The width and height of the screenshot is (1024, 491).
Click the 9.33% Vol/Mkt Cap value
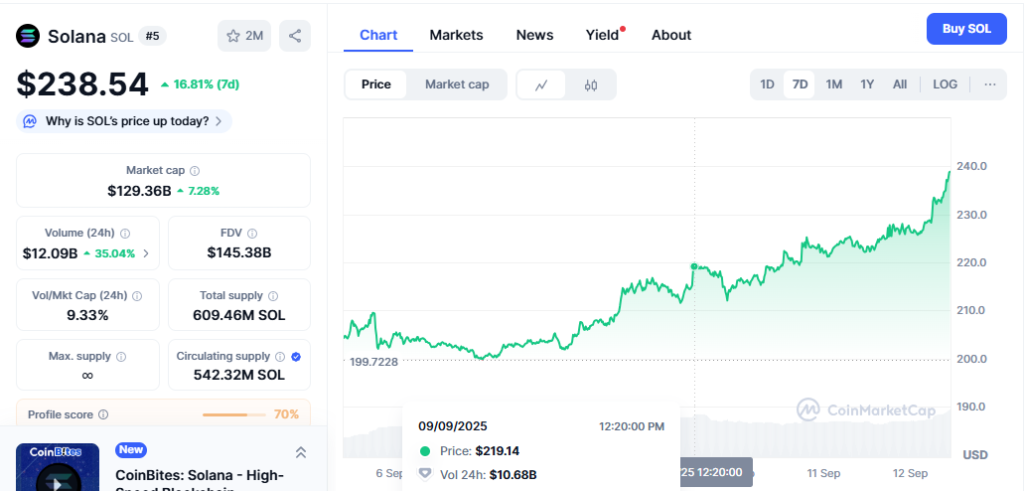(x=88, y=315)
